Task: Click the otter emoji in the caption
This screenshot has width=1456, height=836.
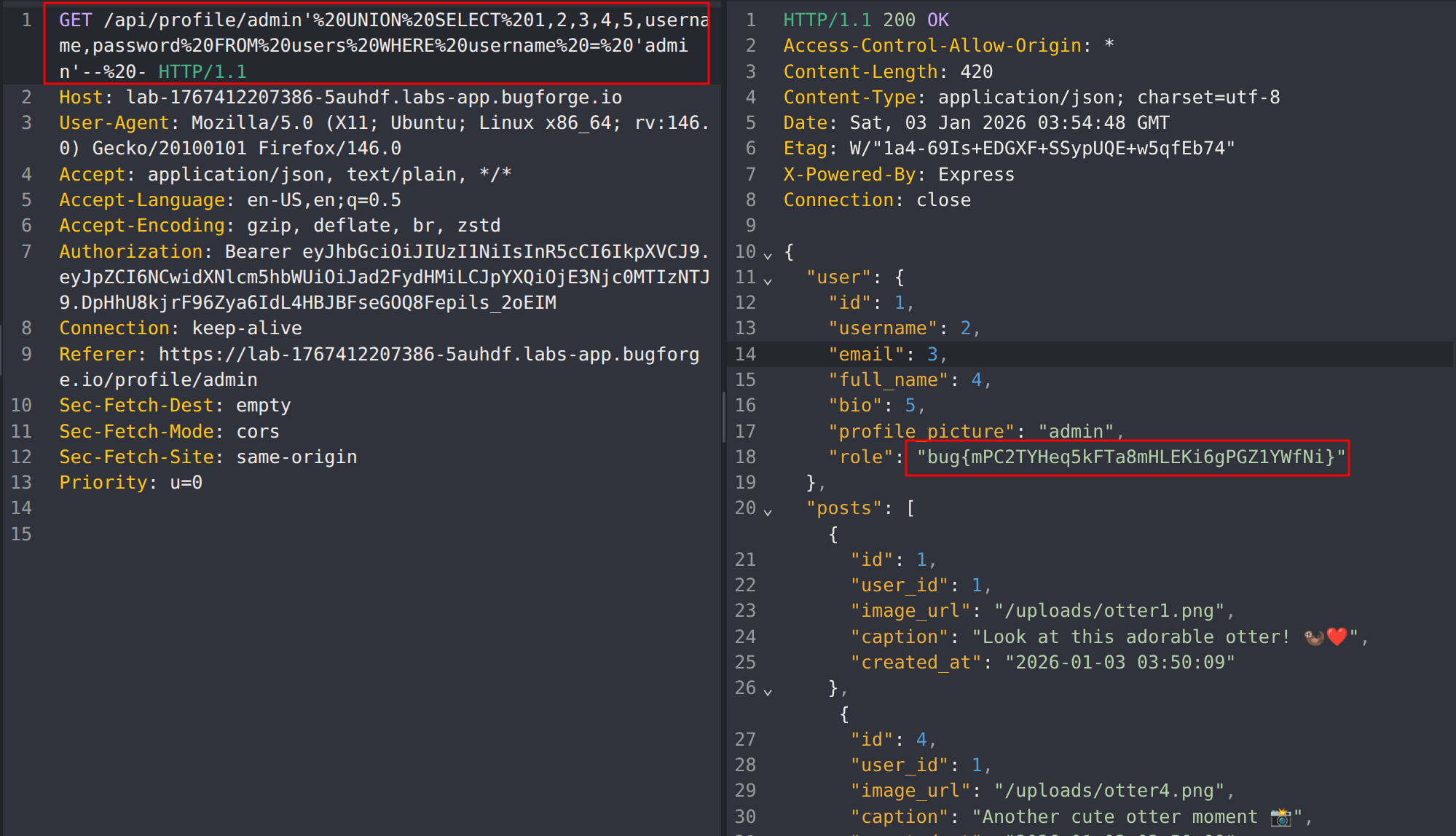Action: click(1314, 637)
